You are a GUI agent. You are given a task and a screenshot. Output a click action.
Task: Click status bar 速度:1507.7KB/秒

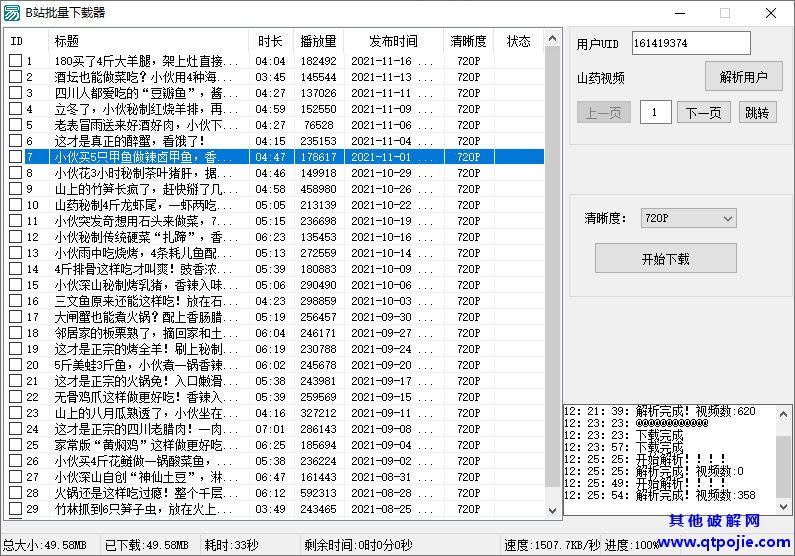tap(552, 545)
